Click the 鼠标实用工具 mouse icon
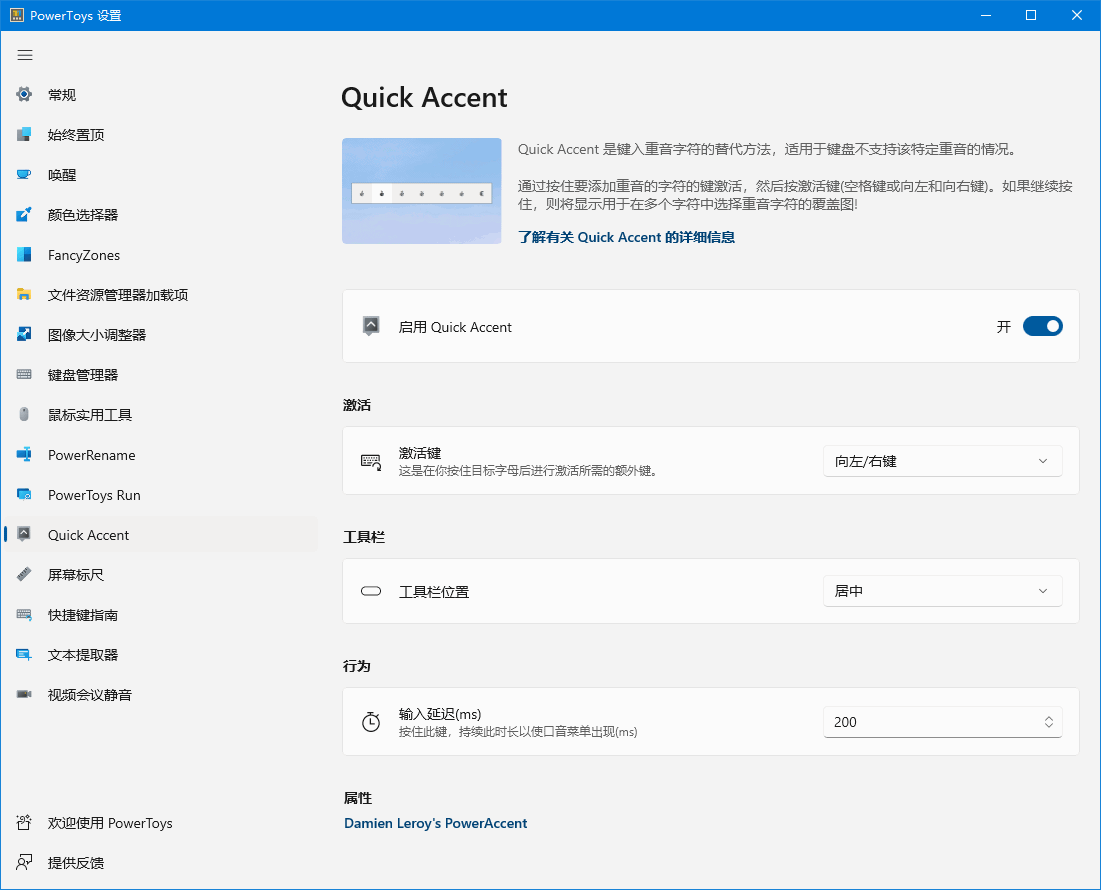The image size is (1101, 890). [24, 414]
